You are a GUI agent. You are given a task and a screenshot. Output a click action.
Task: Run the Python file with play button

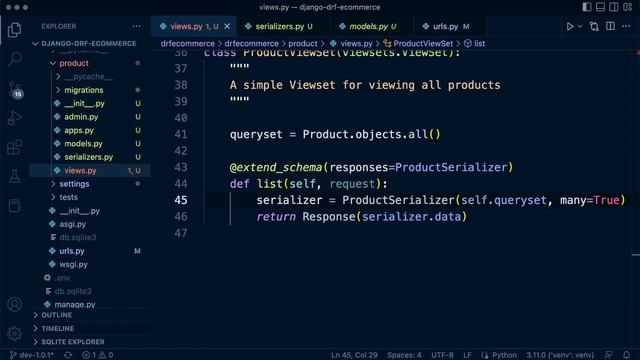tap(570, 27)
